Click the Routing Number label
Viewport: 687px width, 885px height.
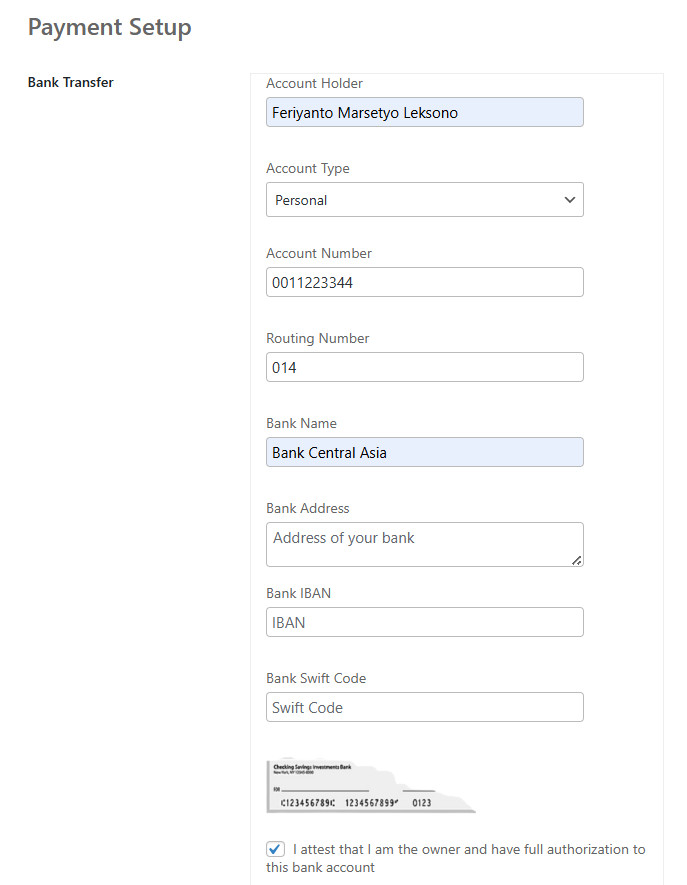318,339
